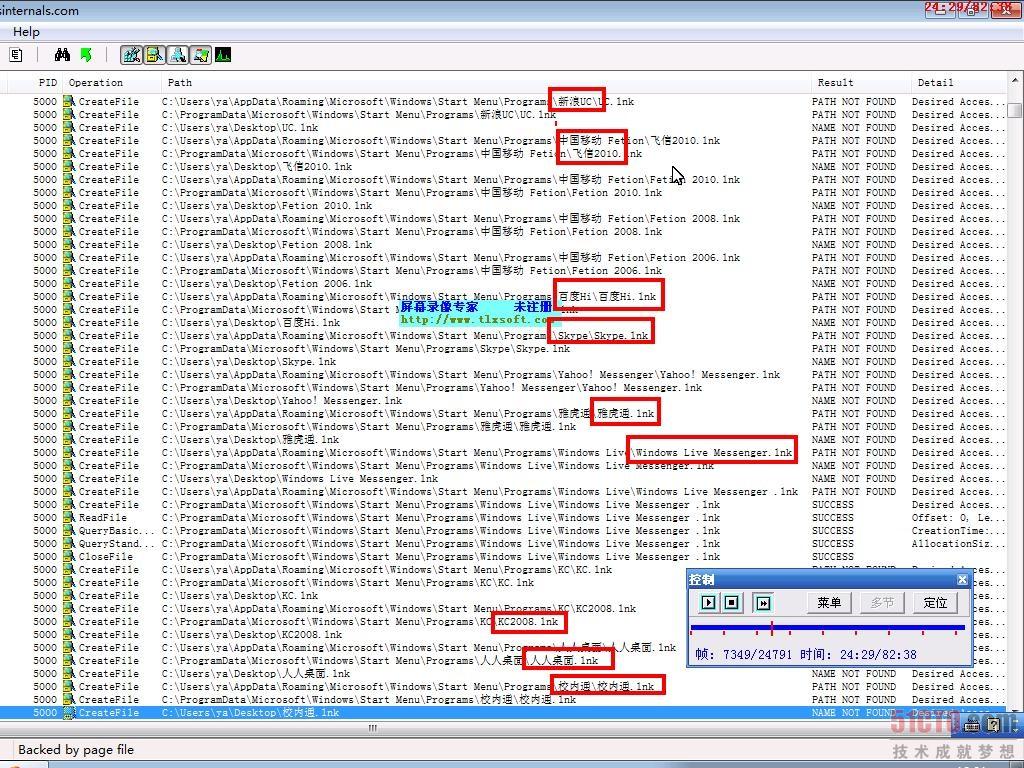Select path C:\Users\ya\Desktop\百度Hi.lnk
This screenshot has width=1024, height=768.
pos(251,323)
